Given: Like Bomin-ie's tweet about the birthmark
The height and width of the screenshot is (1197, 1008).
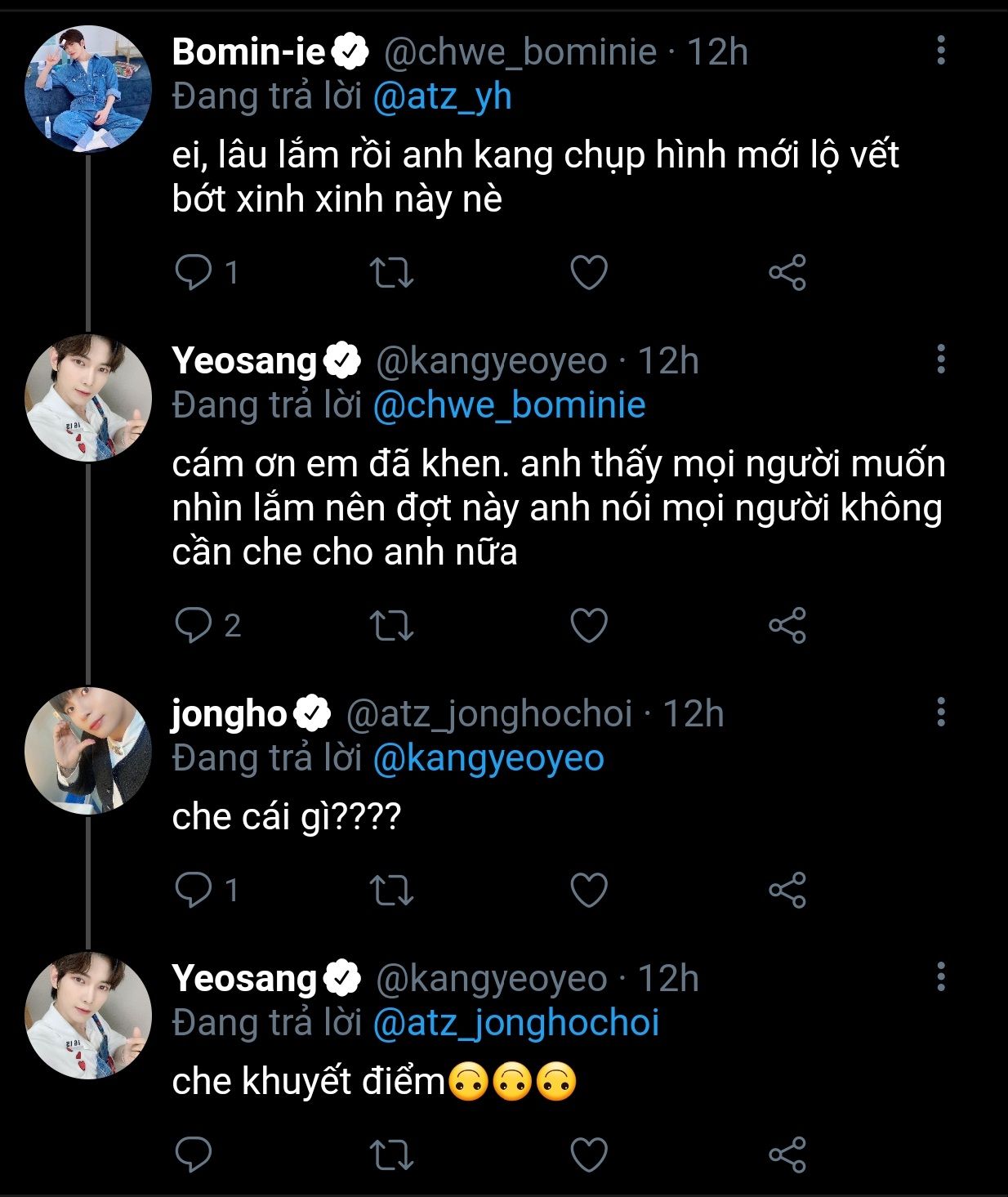Looking at the screenshot, I should pyautogui.click(x=588, y=272).
